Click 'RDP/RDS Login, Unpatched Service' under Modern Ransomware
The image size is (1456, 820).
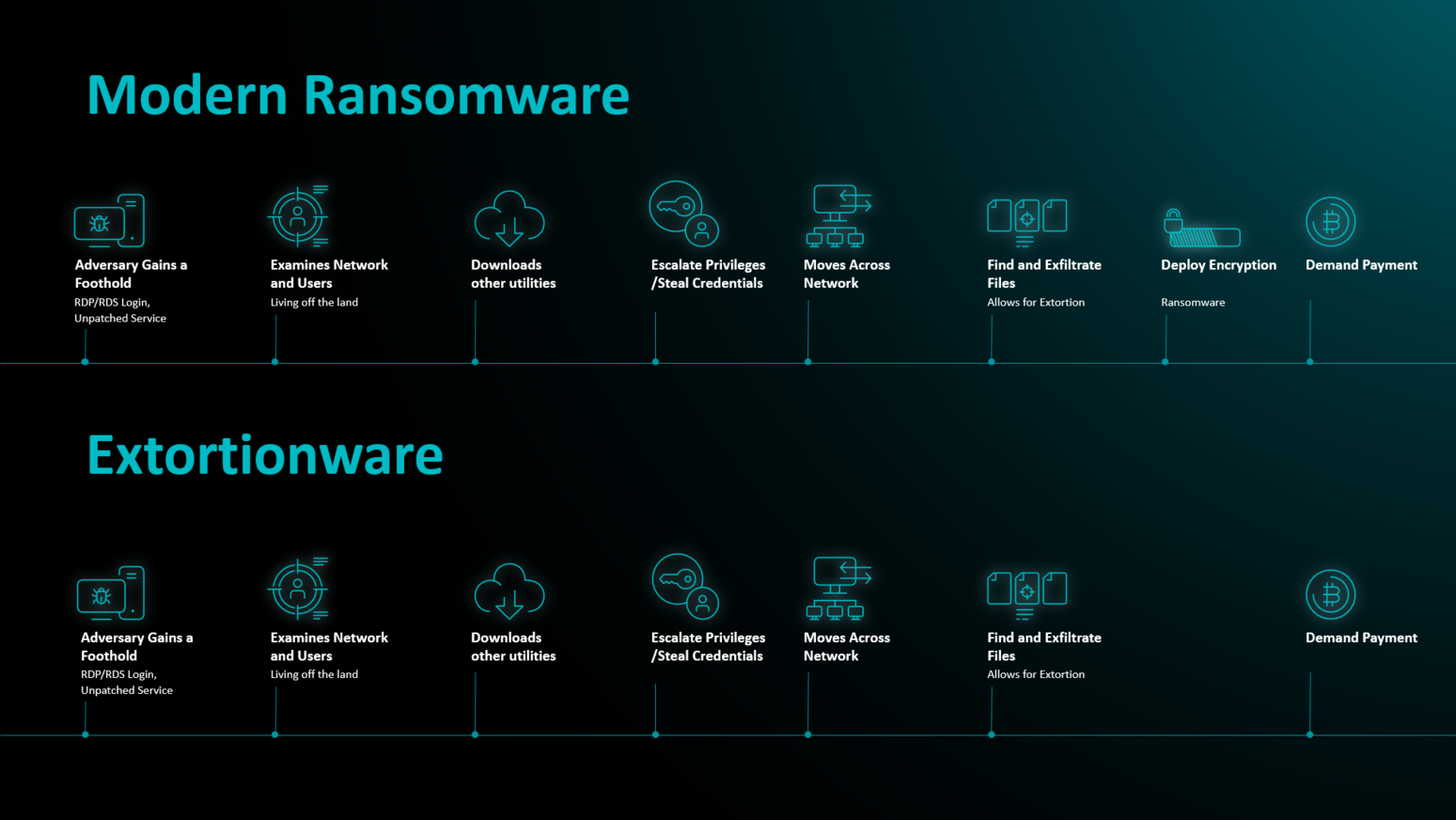(x=120, y=310)
